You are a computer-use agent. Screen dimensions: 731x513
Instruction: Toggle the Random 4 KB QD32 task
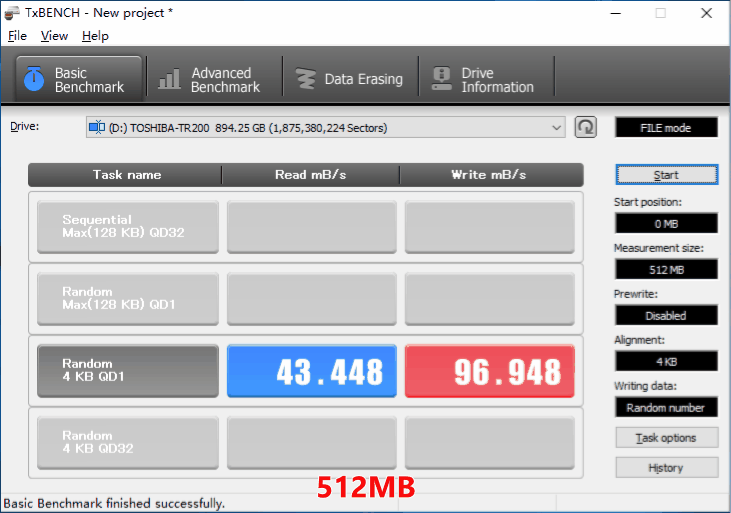pos(128,443)
